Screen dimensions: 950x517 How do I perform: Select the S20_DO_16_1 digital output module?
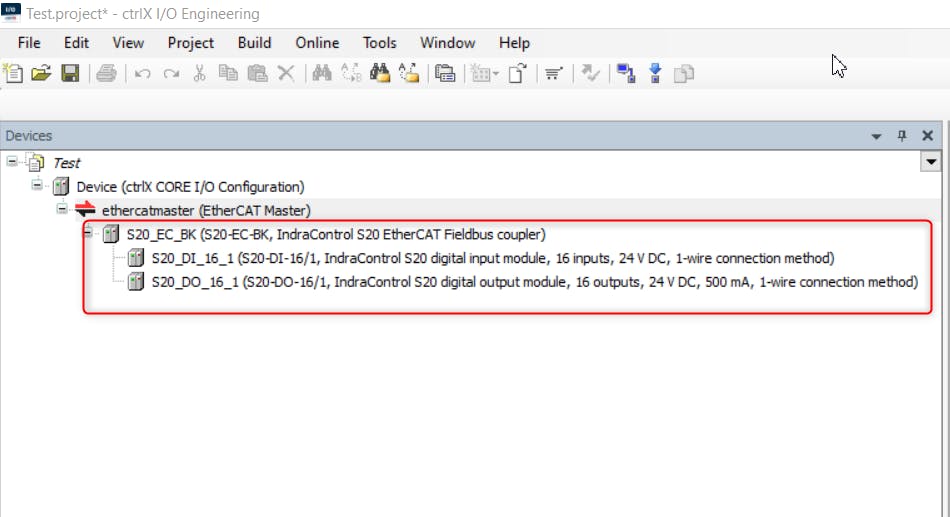pos(534,282)
